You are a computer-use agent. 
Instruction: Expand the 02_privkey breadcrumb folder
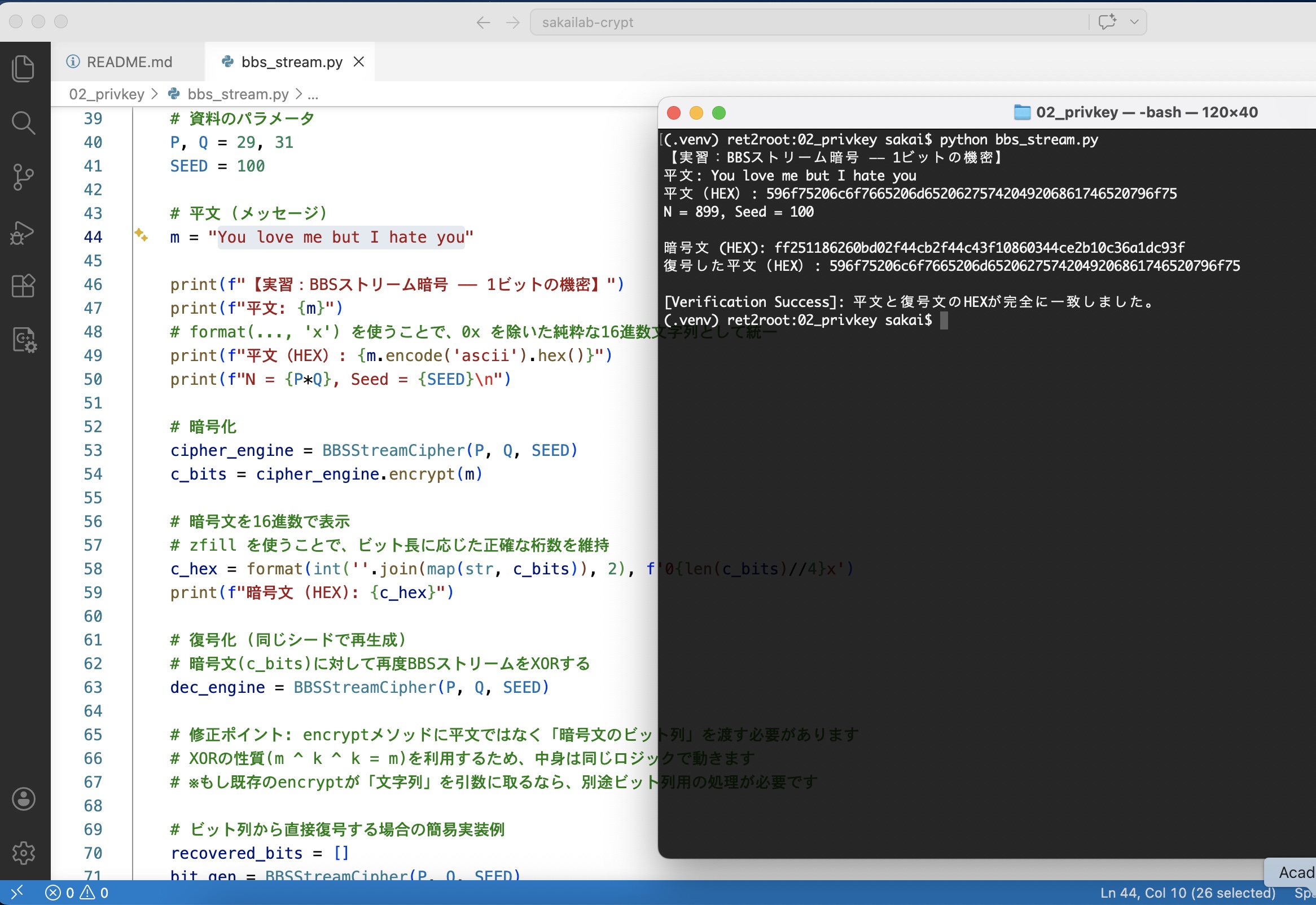tap(107, 94)
